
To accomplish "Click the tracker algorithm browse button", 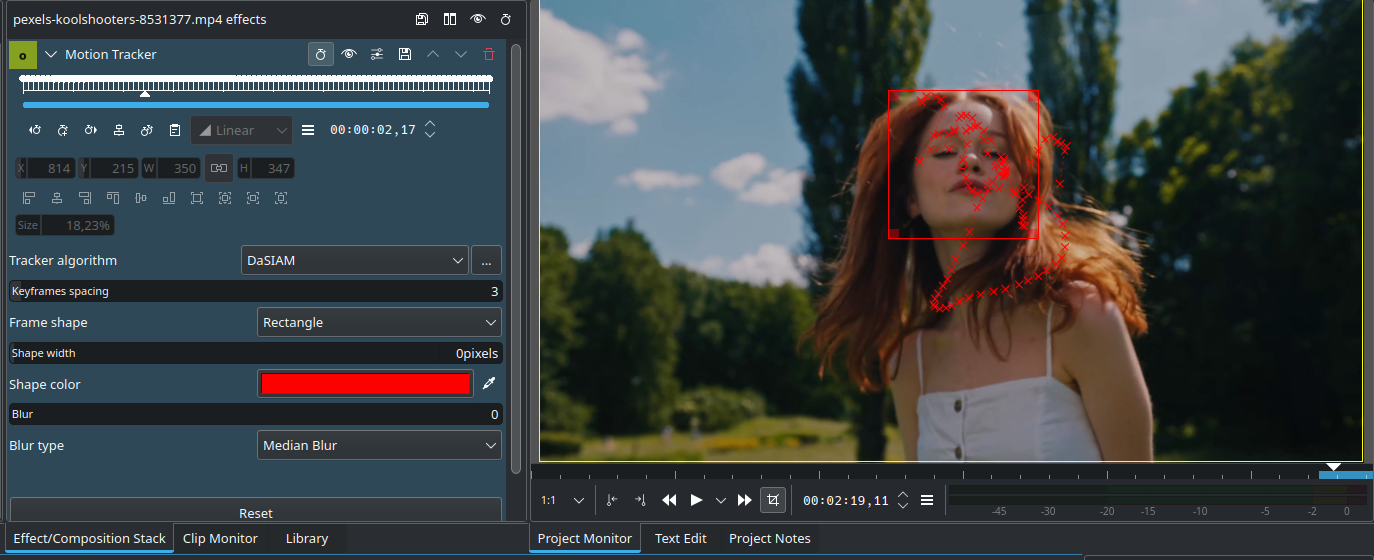I will (x=486, y=261).
